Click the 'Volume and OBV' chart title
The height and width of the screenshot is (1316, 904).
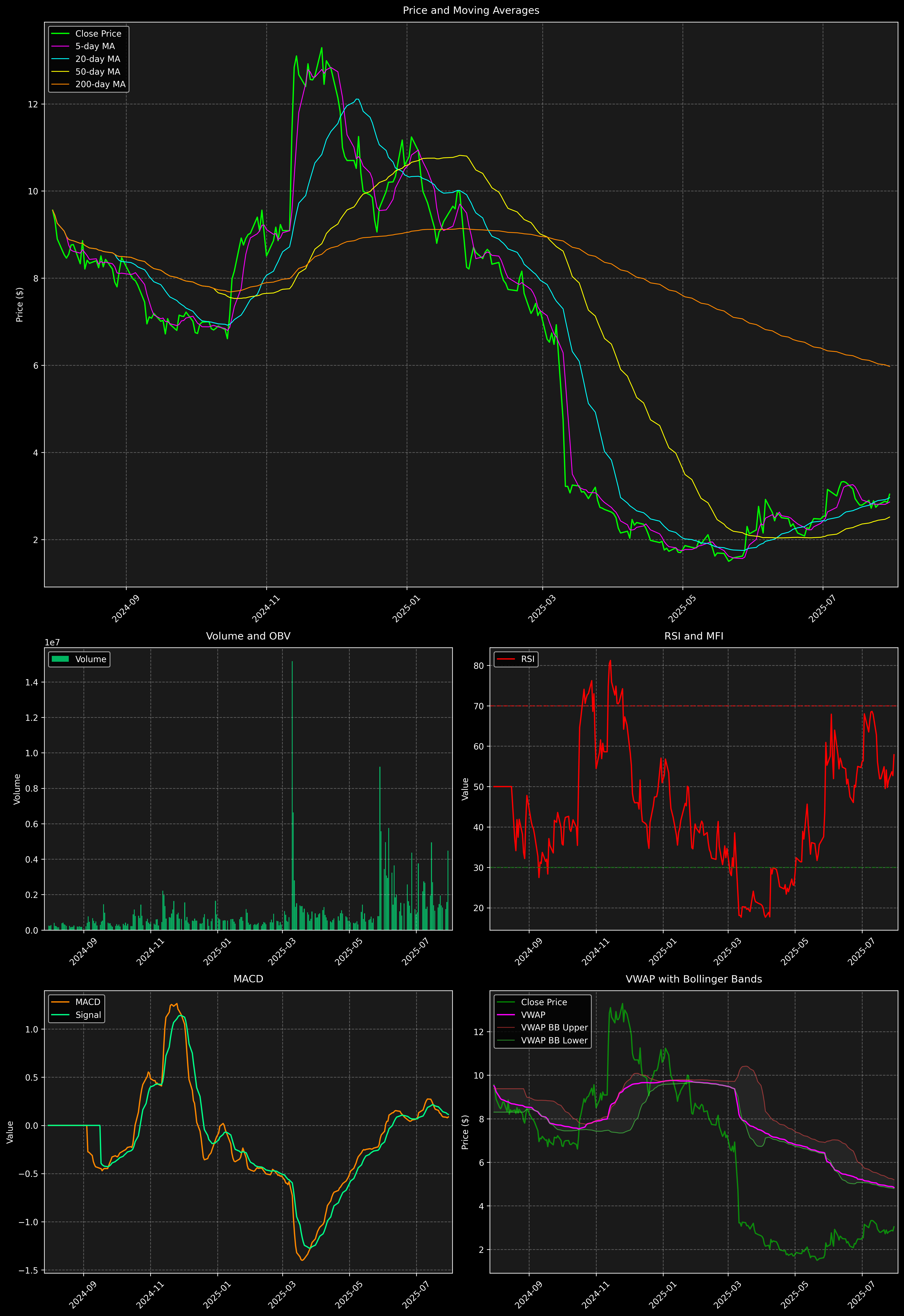(248, 636)
